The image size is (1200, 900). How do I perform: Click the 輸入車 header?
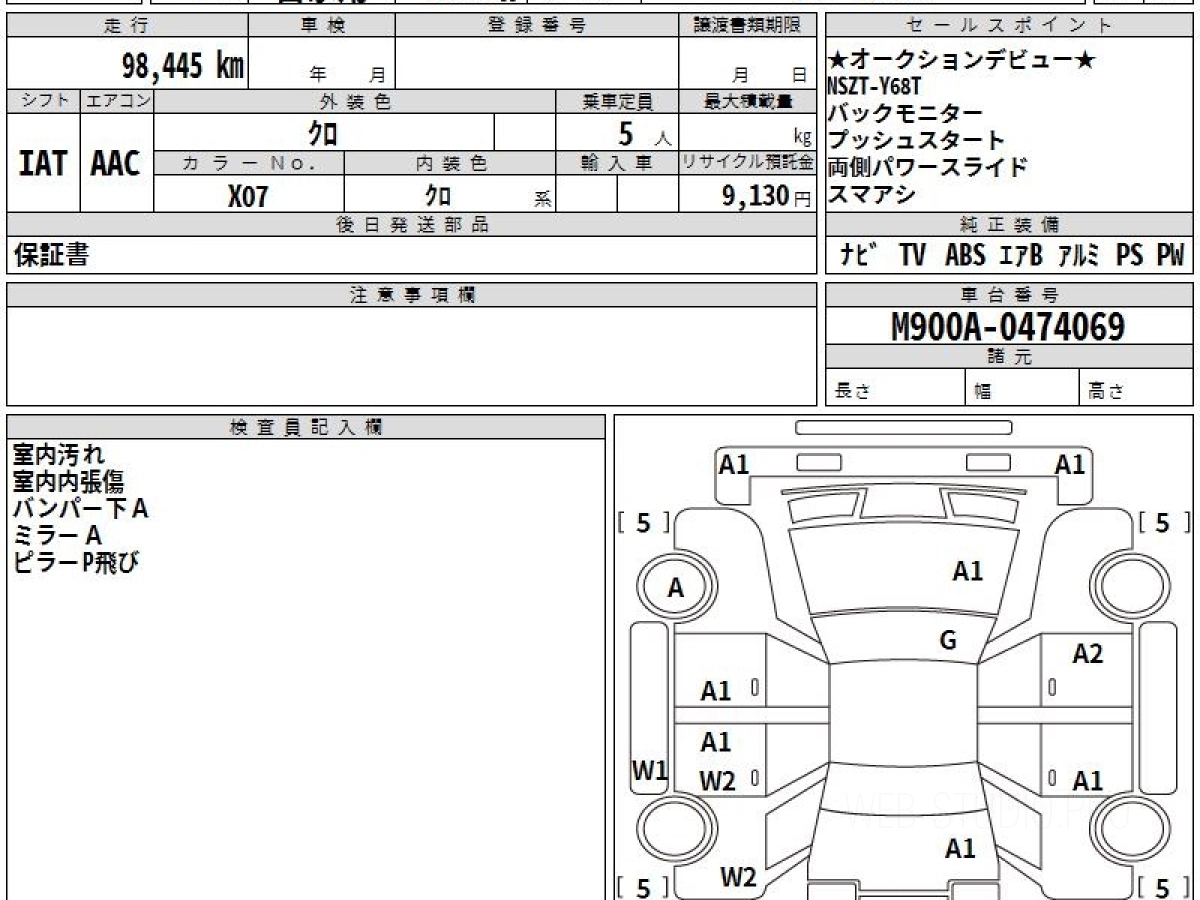tap(617, 163)
